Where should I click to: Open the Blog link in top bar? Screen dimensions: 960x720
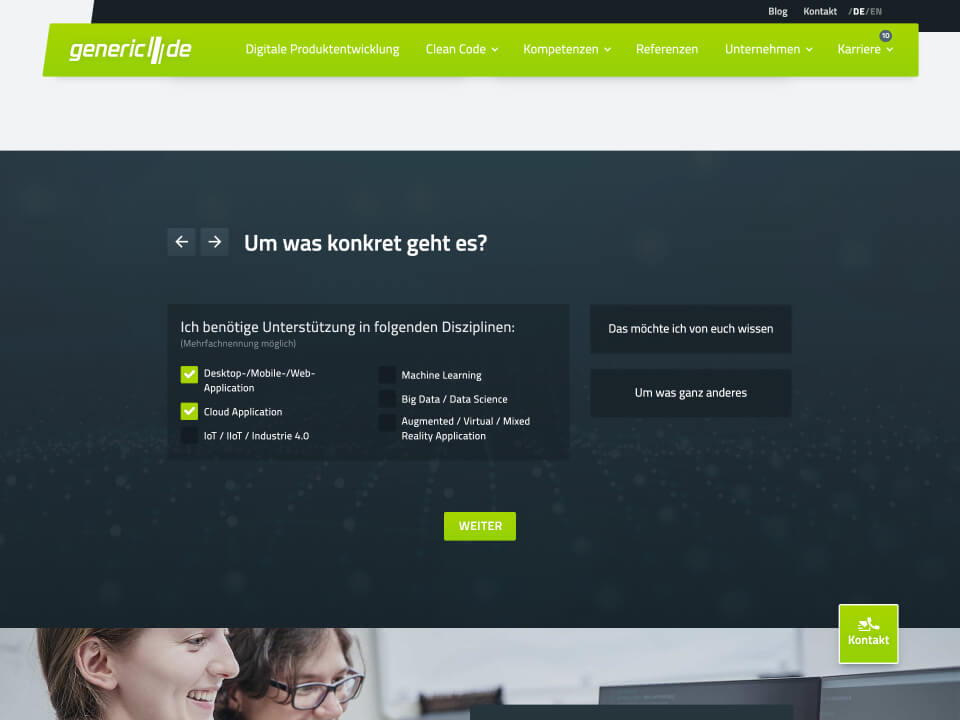pos(778,12)
